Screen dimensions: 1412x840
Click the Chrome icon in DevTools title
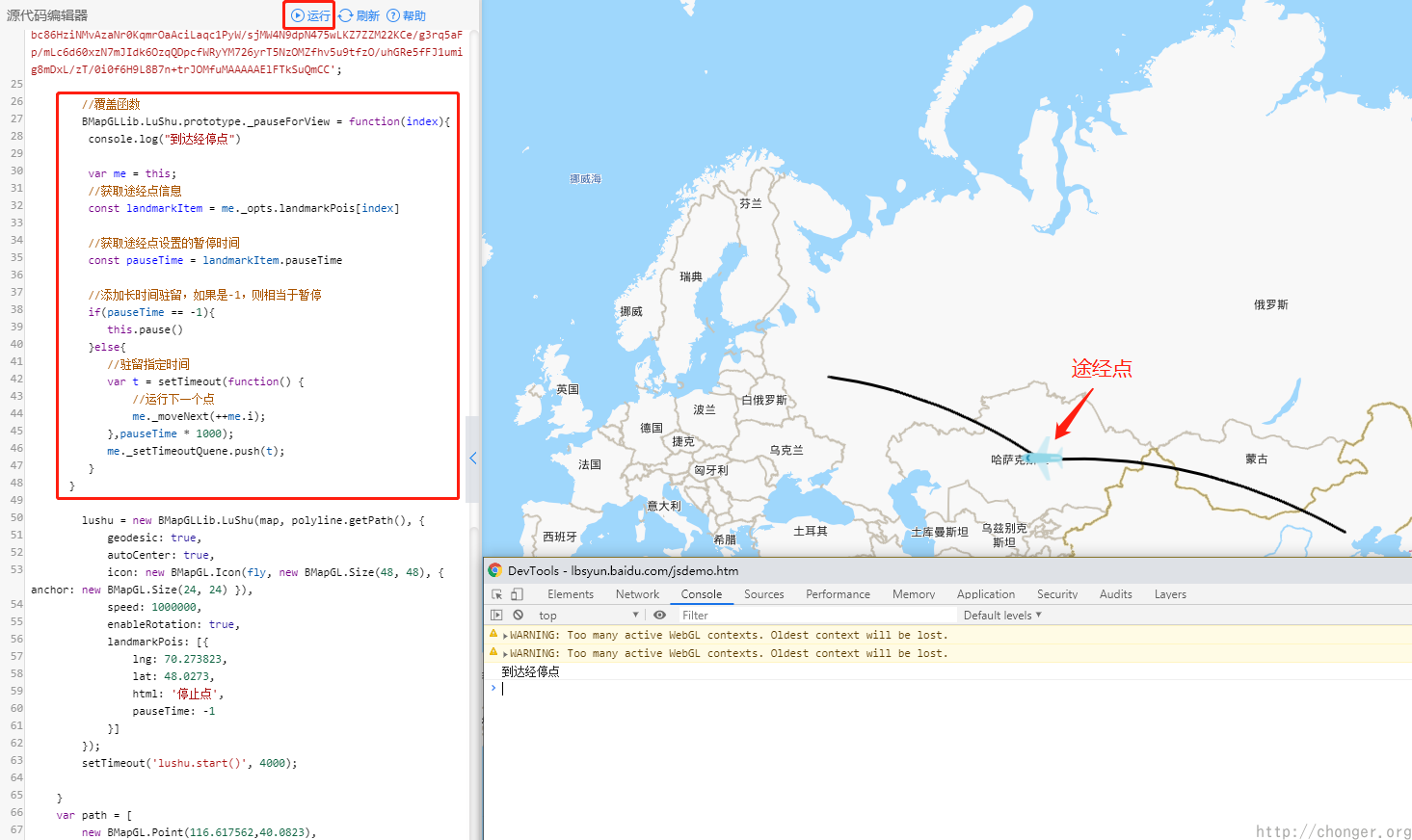tap(495, 570)
